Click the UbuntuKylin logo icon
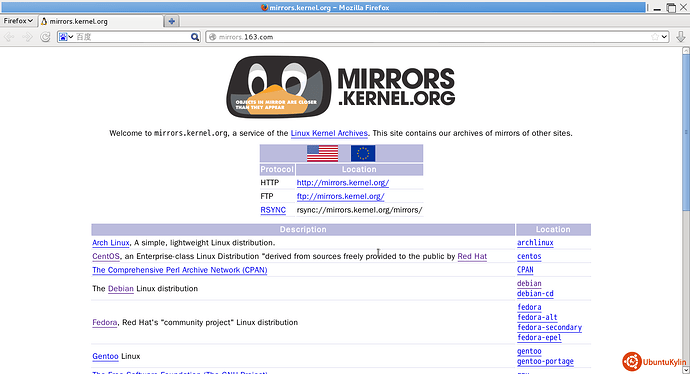690x374 pixels. 631,362
